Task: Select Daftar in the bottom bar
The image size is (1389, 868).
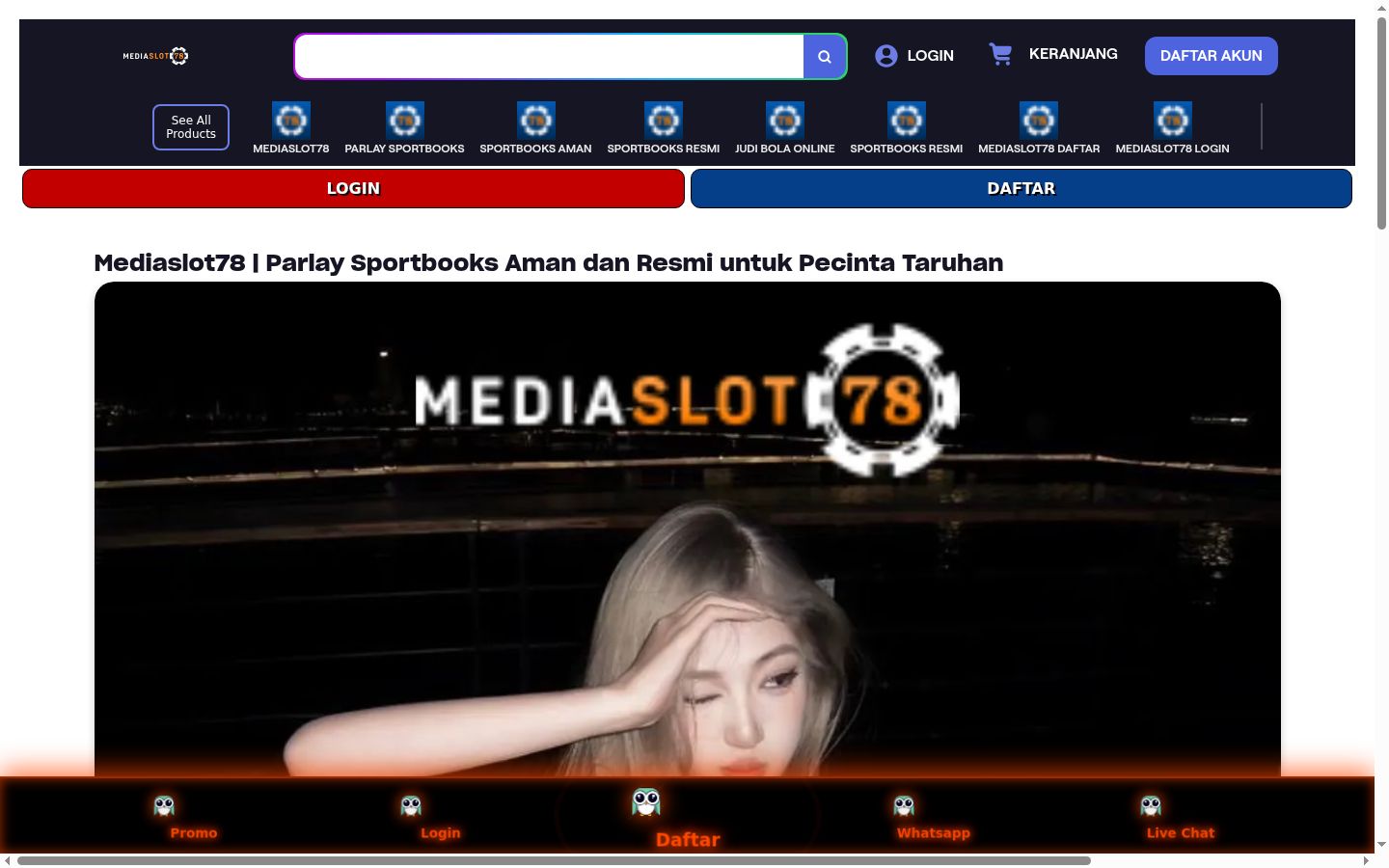Action: (x=688, y=818)
